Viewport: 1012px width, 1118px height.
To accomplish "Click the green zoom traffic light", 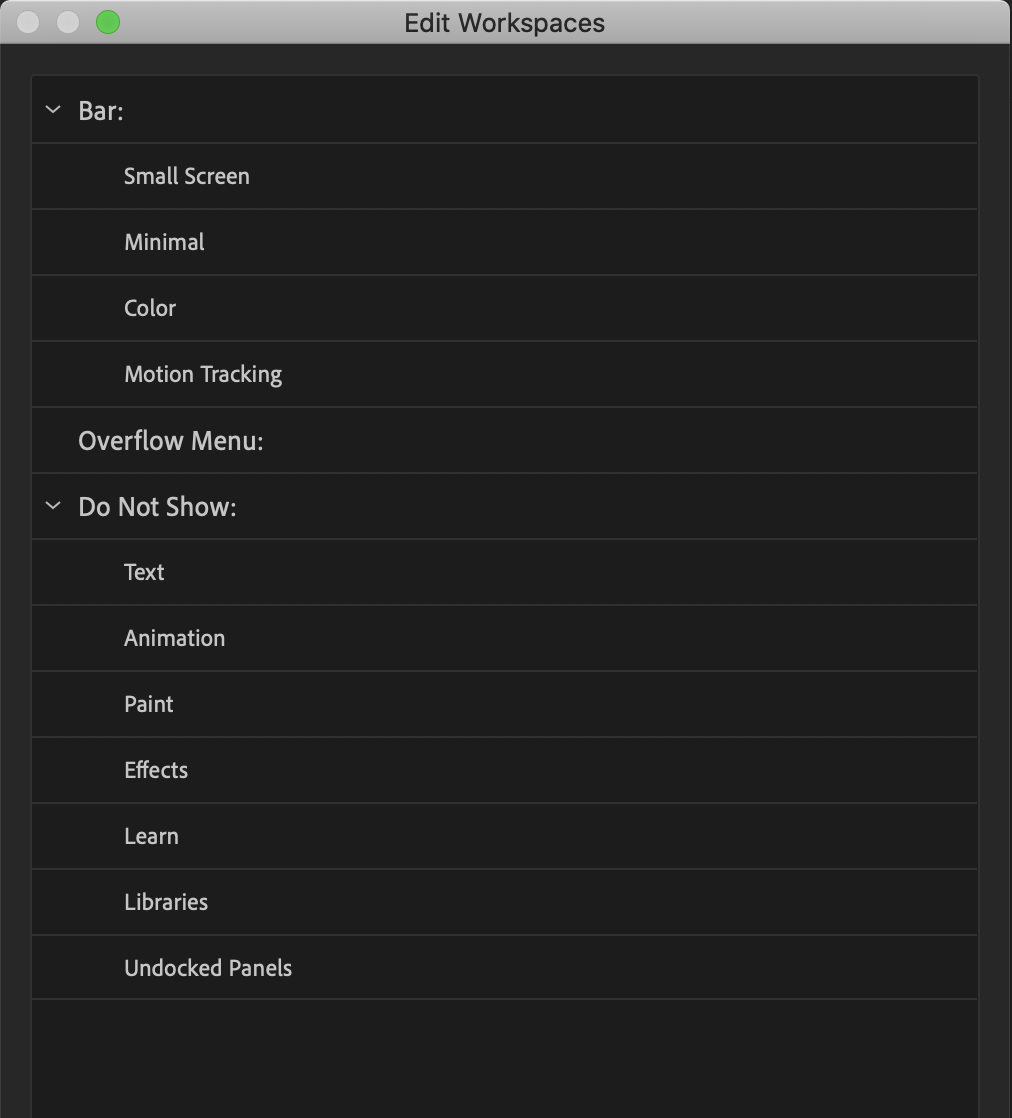I will tap(106, 22).
